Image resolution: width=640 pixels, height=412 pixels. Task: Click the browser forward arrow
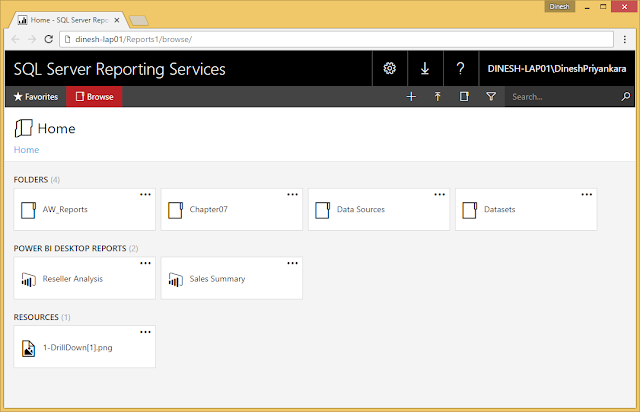point(32,39)
